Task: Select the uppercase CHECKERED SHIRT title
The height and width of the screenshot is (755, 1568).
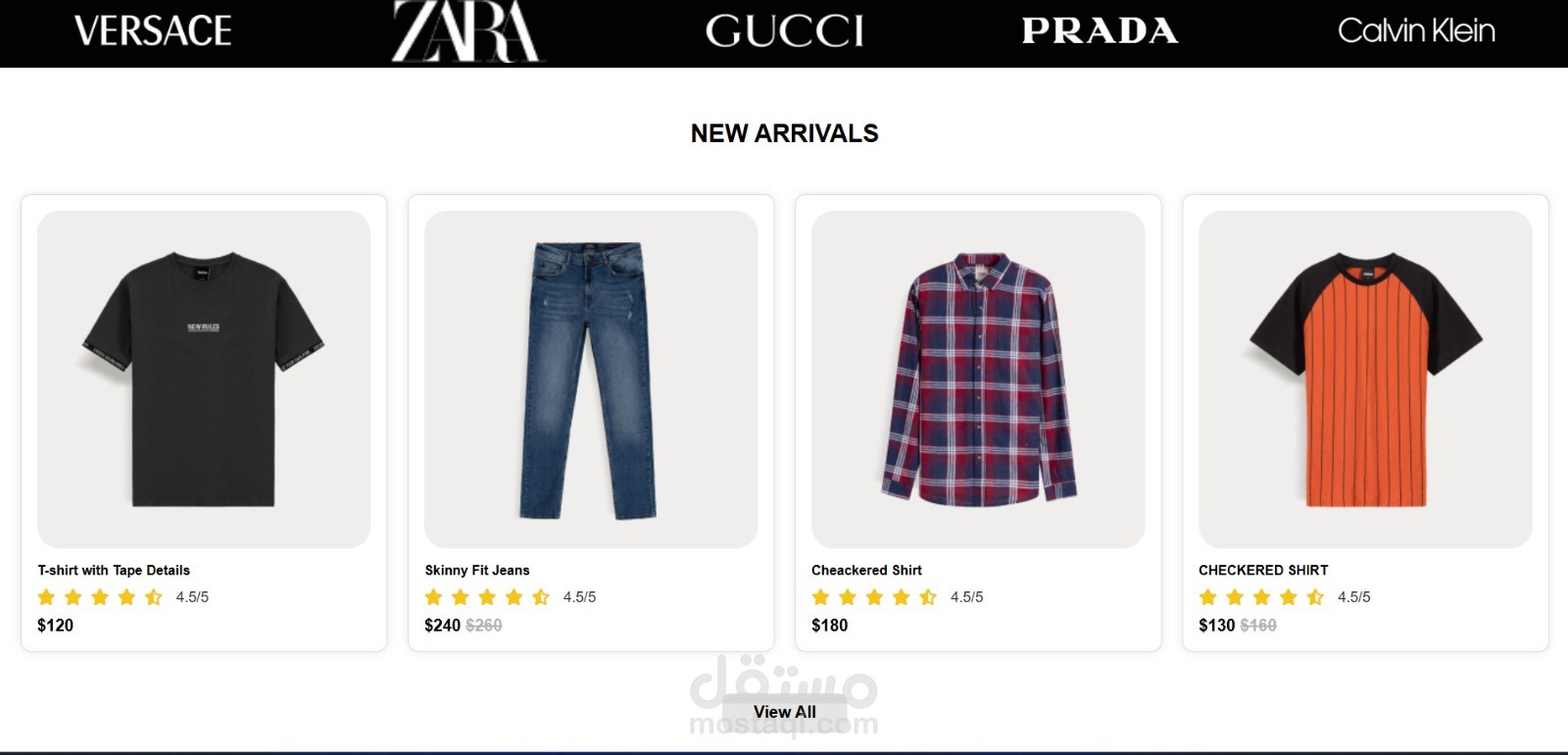Action: [x=1263, y=570]
